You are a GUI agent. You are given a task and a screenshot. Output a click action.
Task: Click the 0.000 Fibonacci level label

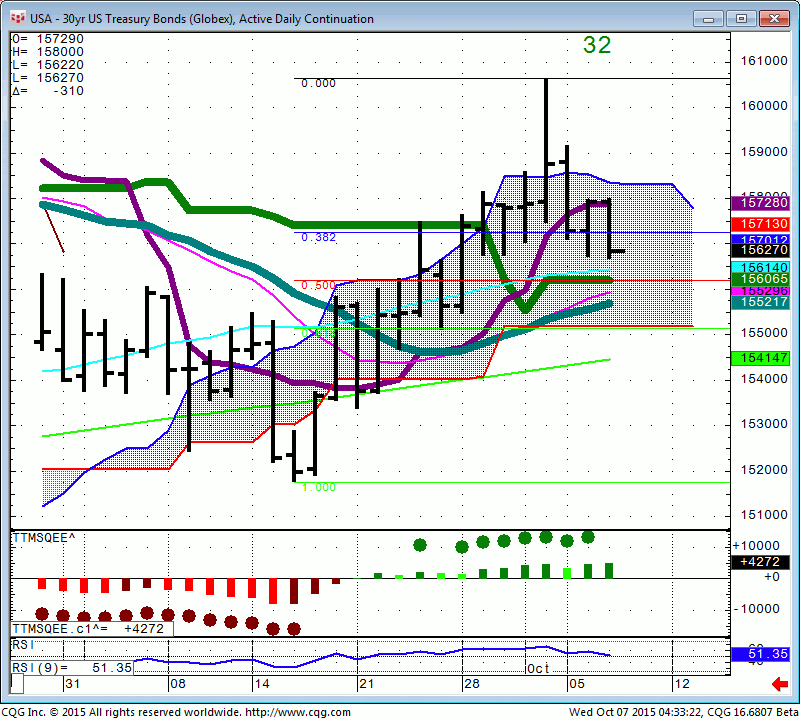[318, 83]
